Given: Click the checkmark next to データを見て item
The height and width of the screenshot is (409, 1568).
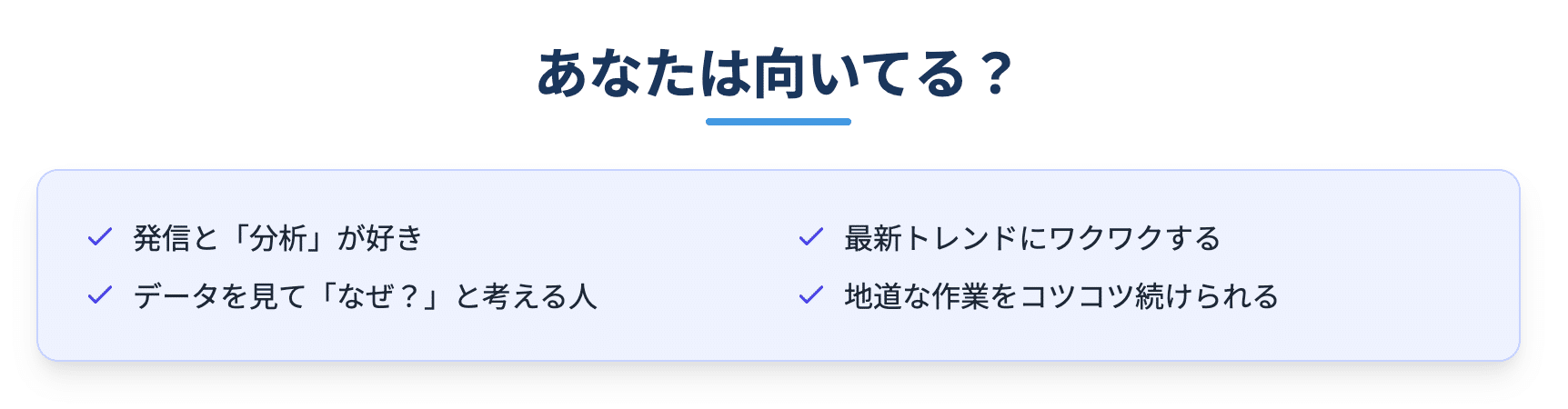Looking at the screenshot, I should pos(99,295).
